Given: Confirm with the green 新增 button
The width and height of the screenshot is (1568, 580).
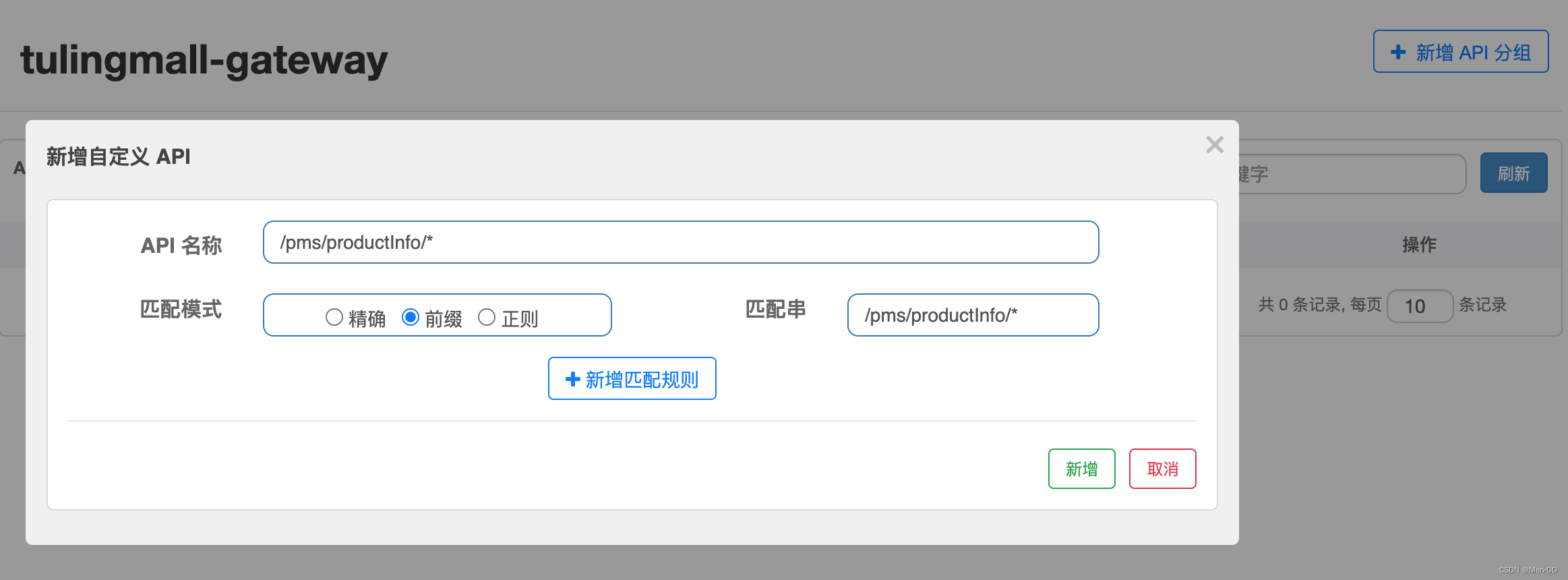Looking at the screenshot, I should coord(1081,469).
